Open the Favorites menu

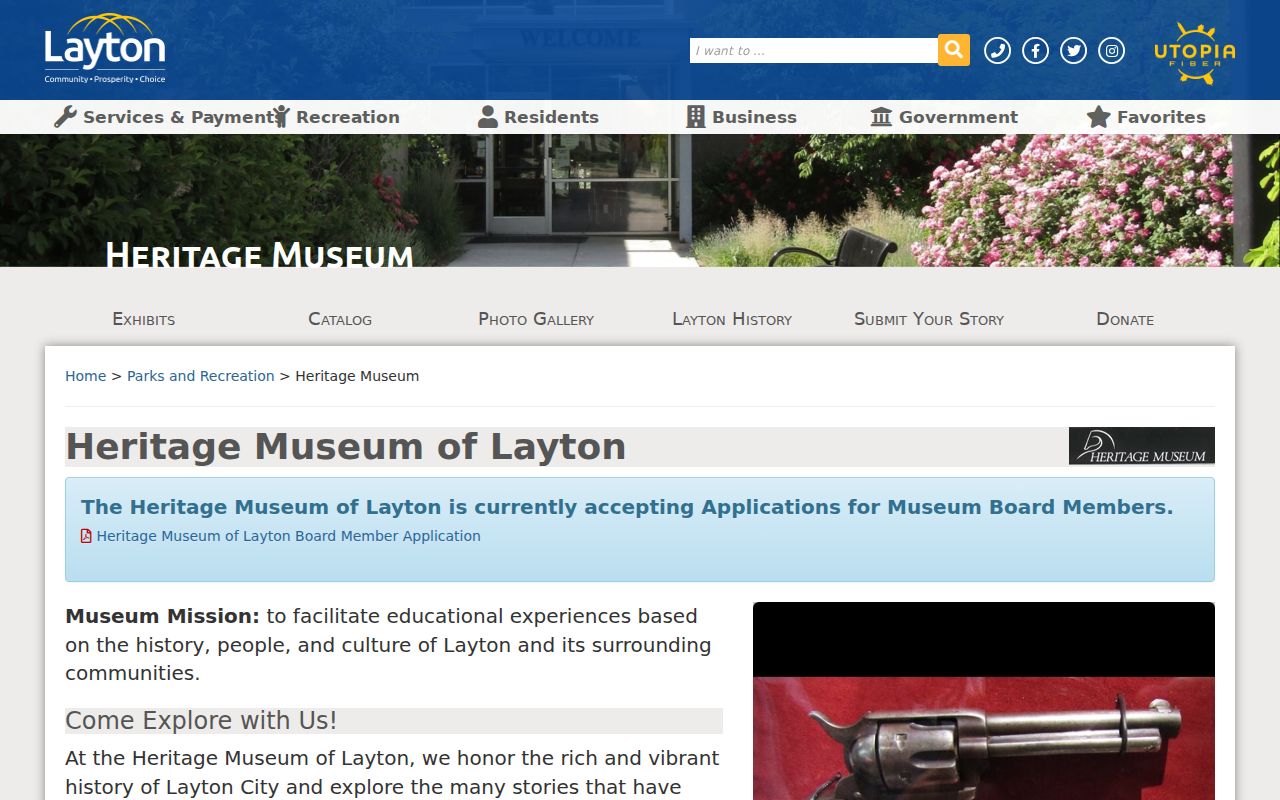point(1146,117)
